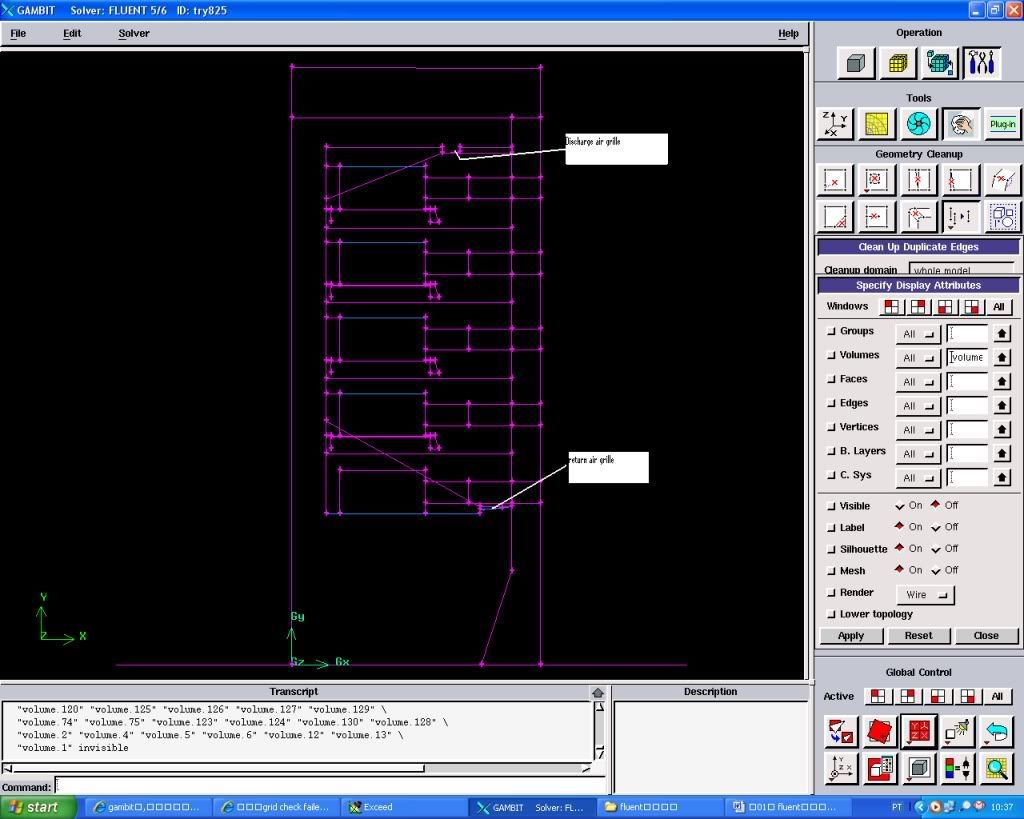Open the Mesh operation icon
Viewport: 1024px width, 819px height.
pyautogui.click(x=898, y=64)
